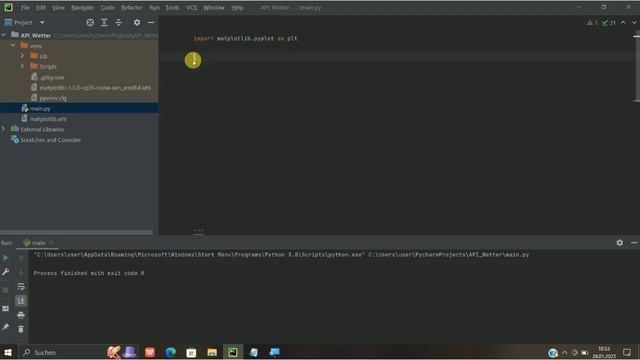Collapse the venv folder
Screen dimensions: 640x360
(x=13, y=45)
